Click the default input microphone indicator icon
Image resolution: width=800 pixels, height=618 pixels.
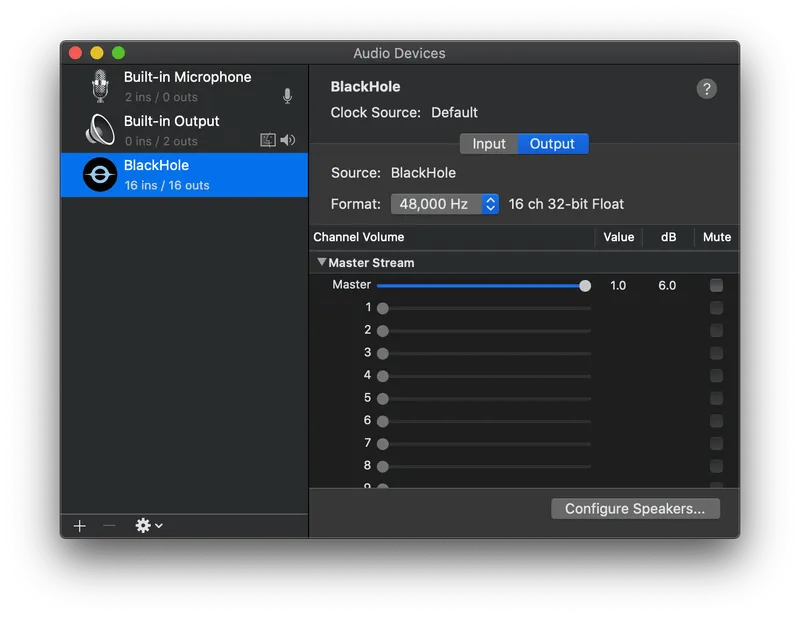point(287,96)
